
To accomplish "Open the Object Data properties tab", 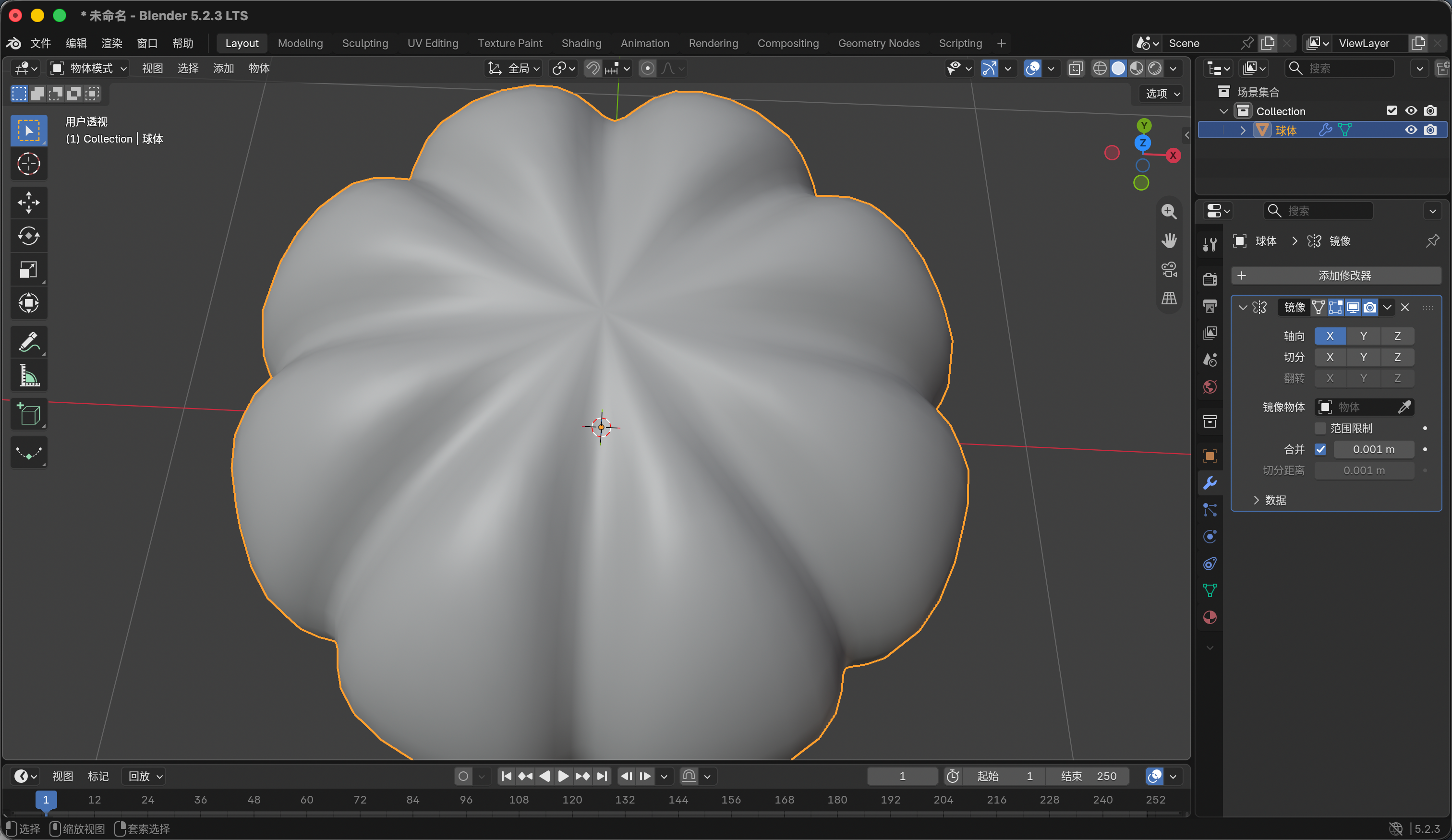I will coord(1210,590).
